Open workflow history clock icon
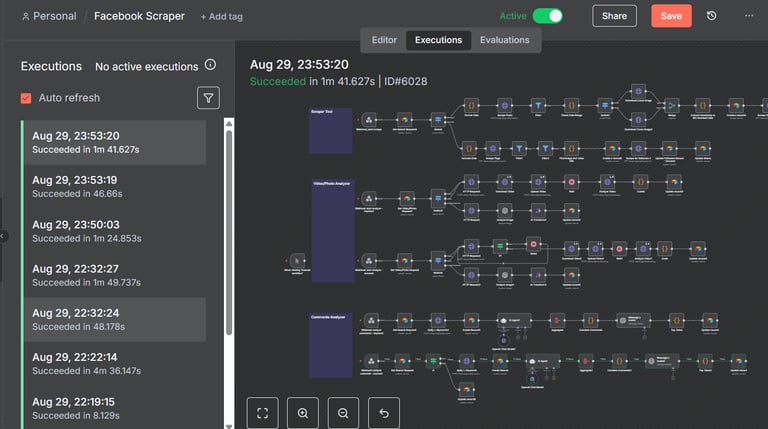This screenshot has height=429, width=768. point(712,16)
